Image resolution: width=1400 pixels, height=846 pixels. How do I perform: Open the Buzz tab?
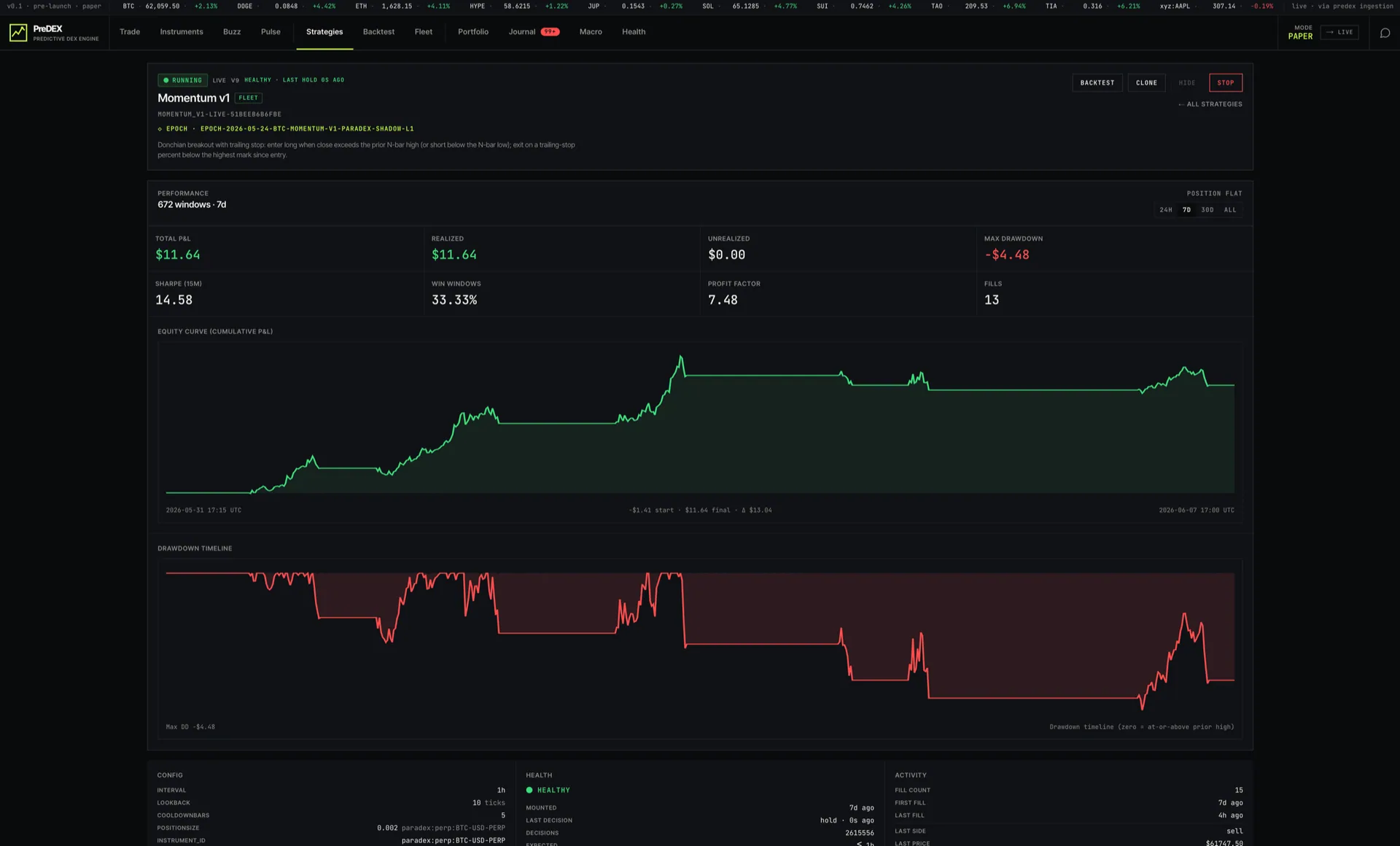[x=232, y=32]
